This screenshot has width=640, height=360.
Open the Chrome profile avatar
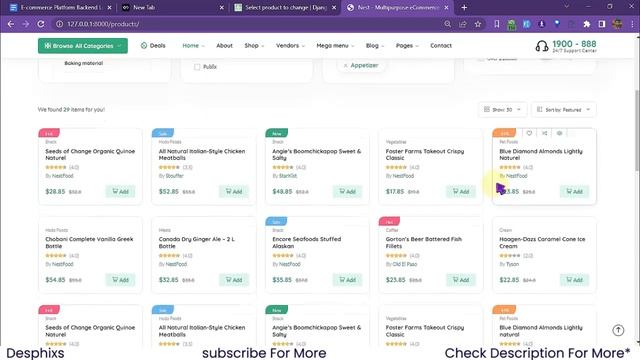tap(617, 24)
